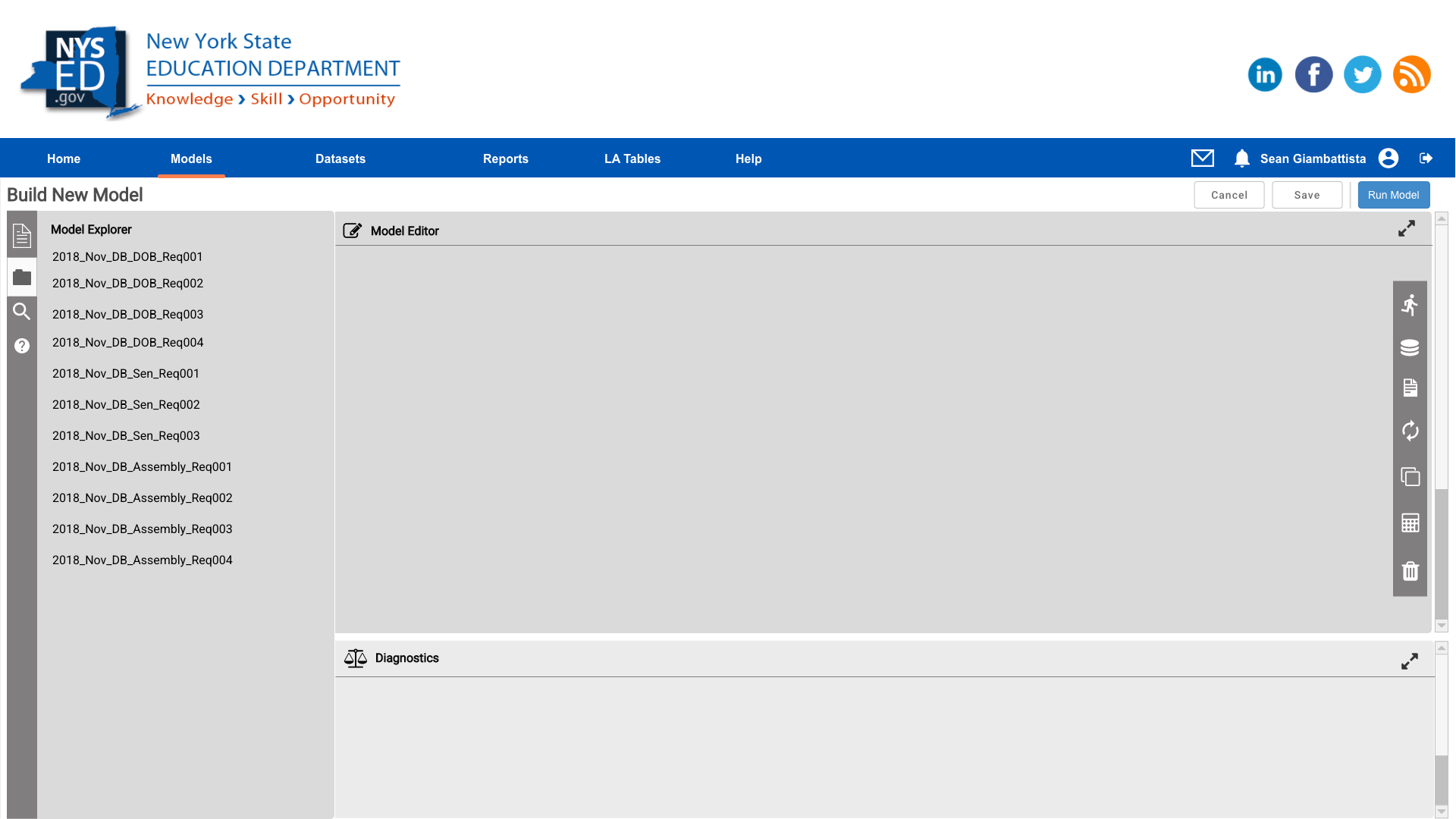
Task: Open the mail envelope icon
Action: 1202,158
